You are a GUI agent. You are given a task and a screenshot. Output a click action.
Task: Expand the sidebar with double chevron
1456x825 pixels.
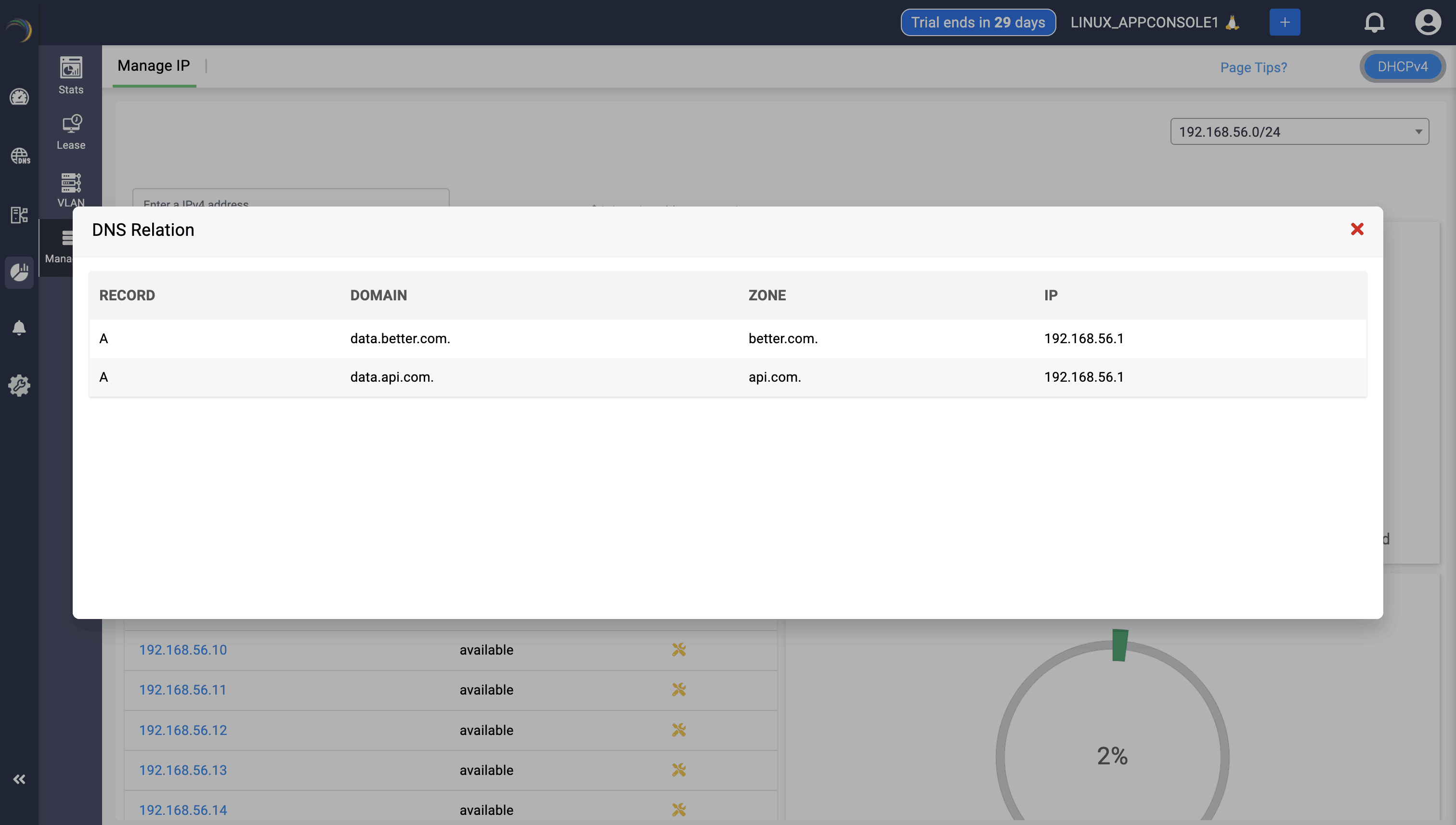point(19,779)
